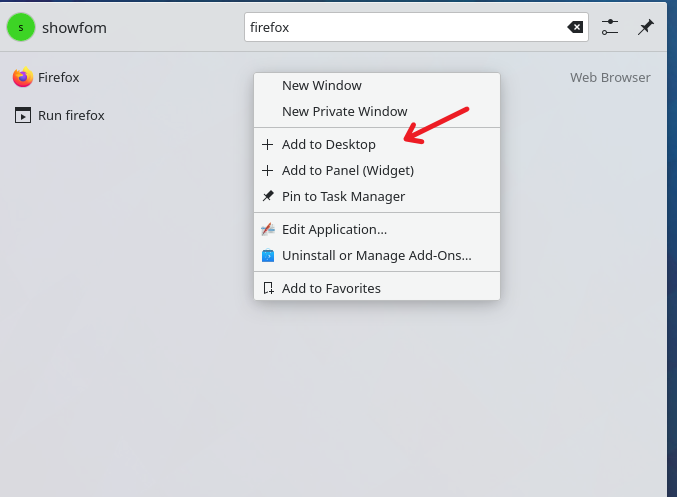677x497 pixels.
Task: Select Add to Panel (Widget) entry
Action: point(377,171)
